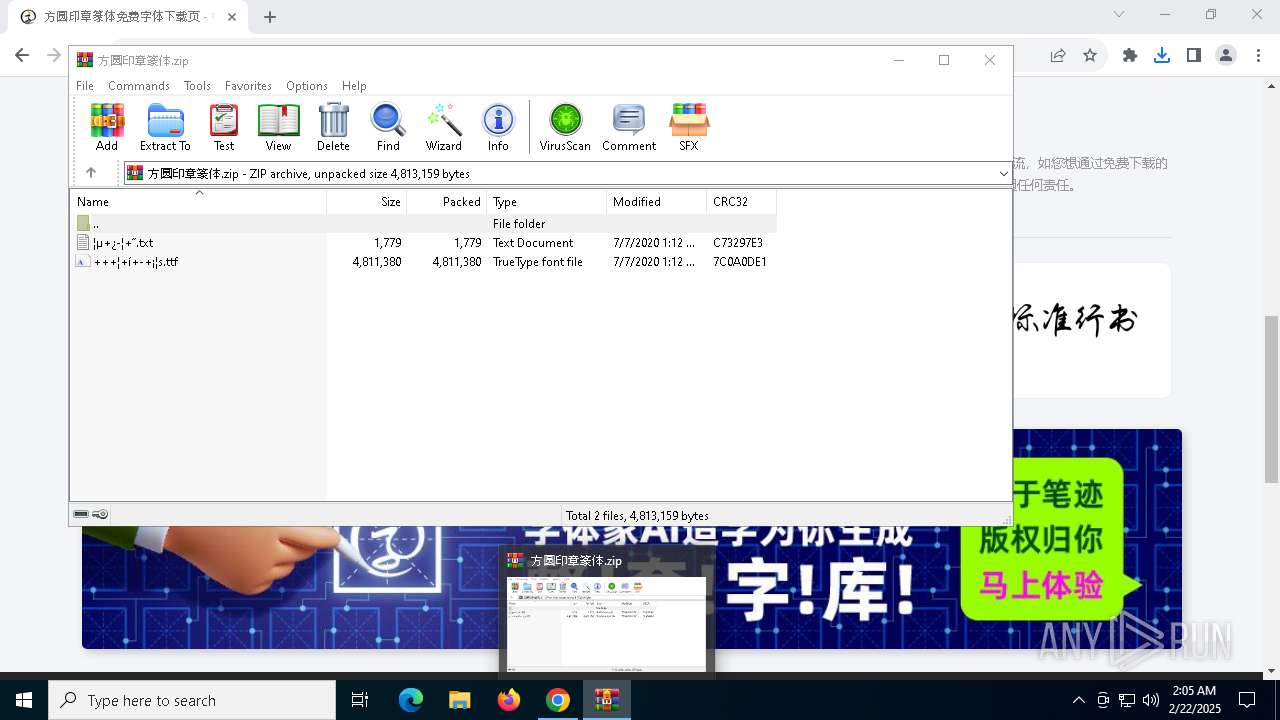Select the .txt file row

(424, 242)
